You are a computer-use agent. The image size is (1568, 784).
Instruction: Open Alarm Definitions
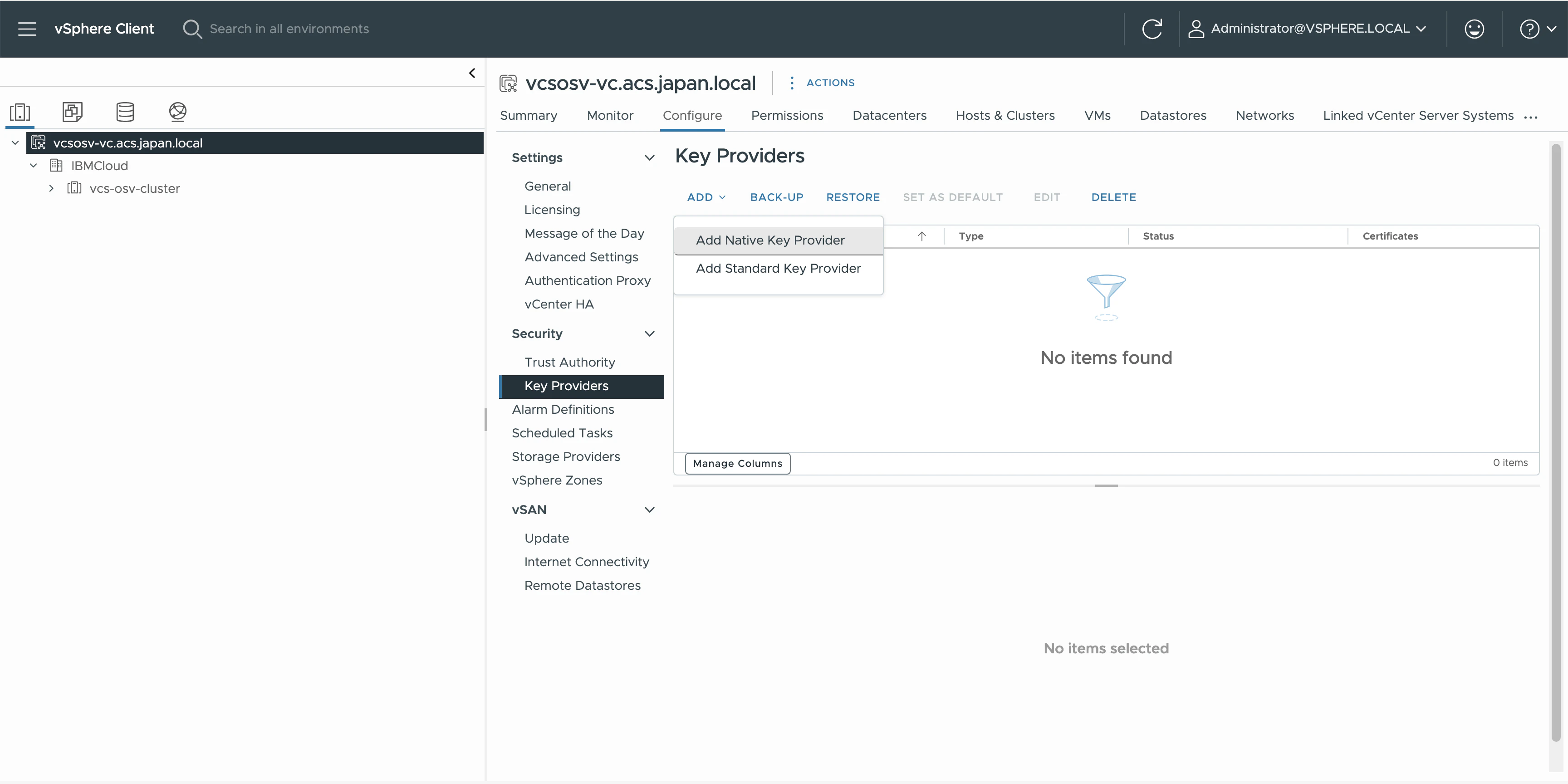pyautogui.click(x=563, y=410)
